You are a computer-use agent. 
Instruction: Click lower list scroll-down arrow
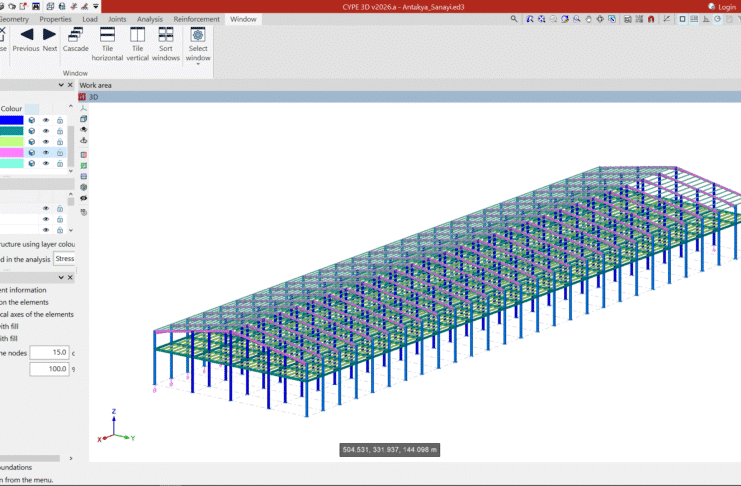71,230
